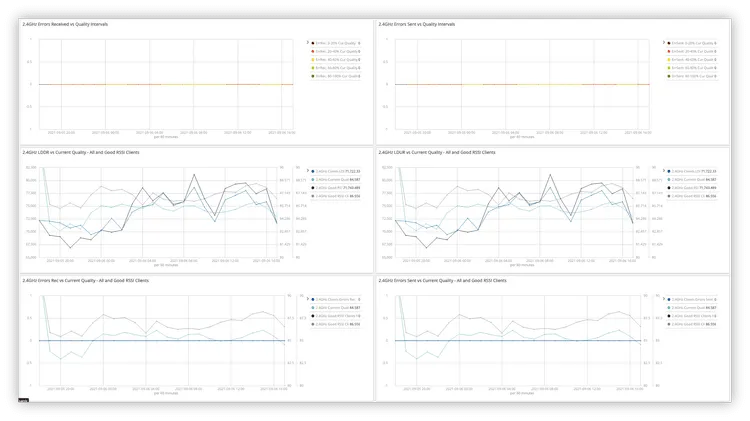750x421 pixels.
Task: Click 2.4GHz Comm LDDR legend dot
Action: (313, 171)
